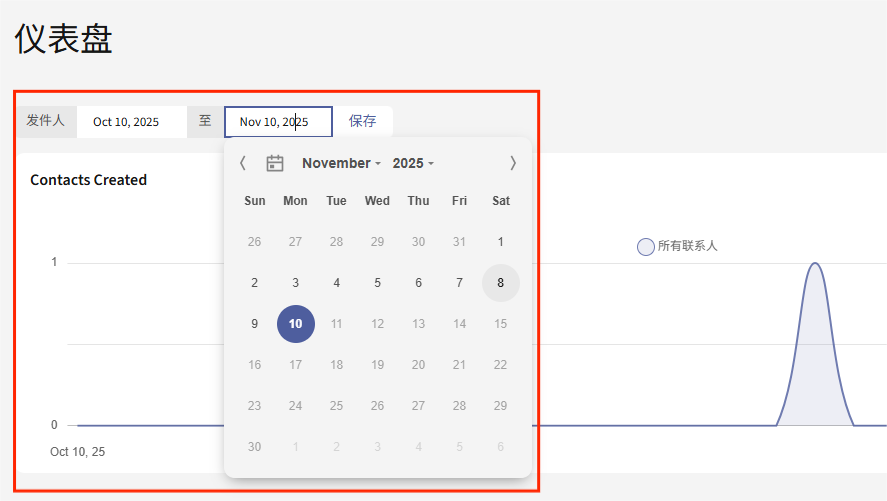The height and width of the screenshot is (501, 887).
Task: Click the 保存 button
Action: coord(363,121)
